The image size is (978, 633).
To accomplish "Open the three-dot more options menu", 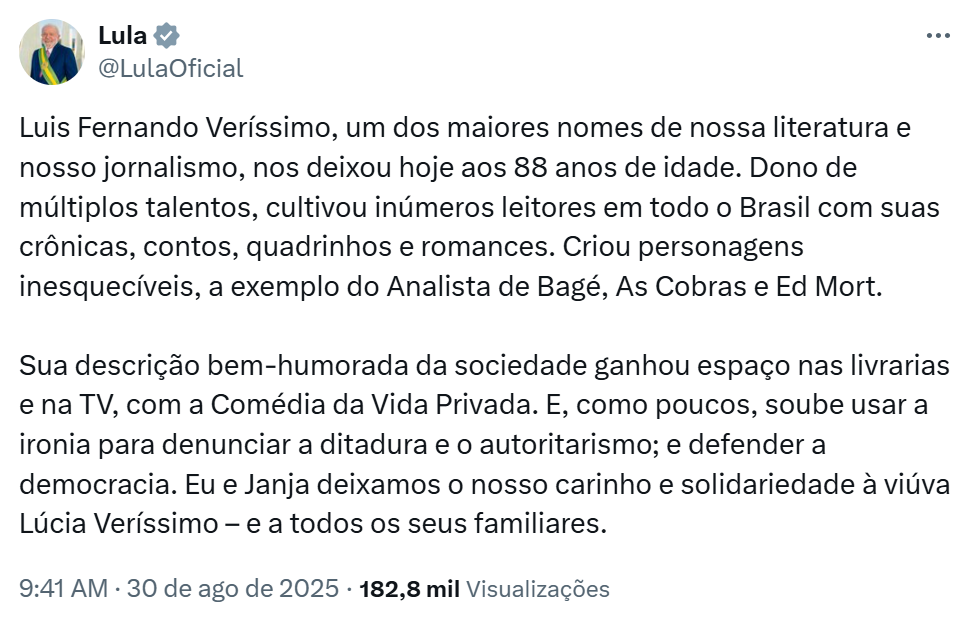I will click(x=938, y=36).
